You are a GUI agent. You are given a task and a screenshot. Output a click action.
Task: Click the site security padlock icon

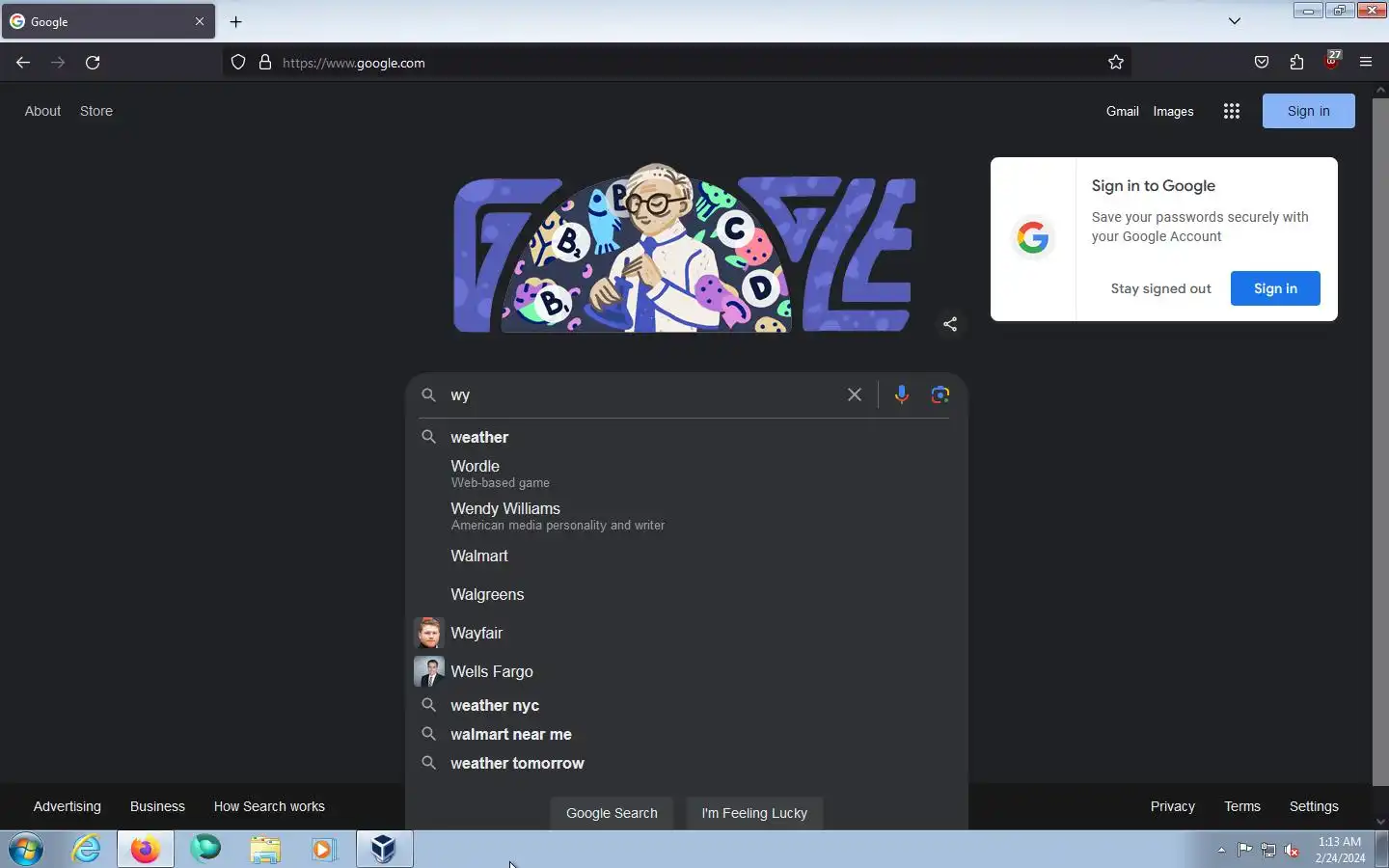(265, 63)
